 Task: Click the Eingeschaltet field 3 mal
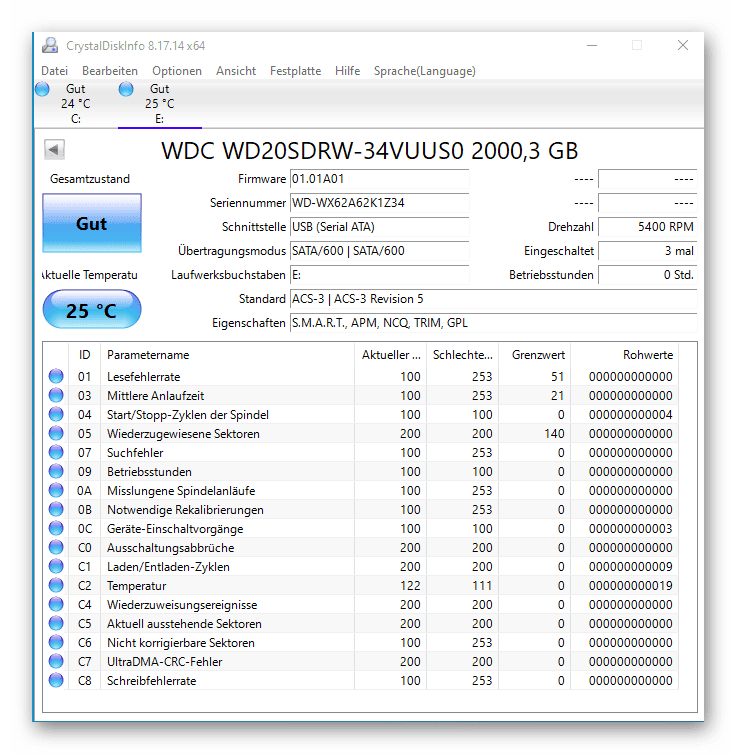click(648, 251)
